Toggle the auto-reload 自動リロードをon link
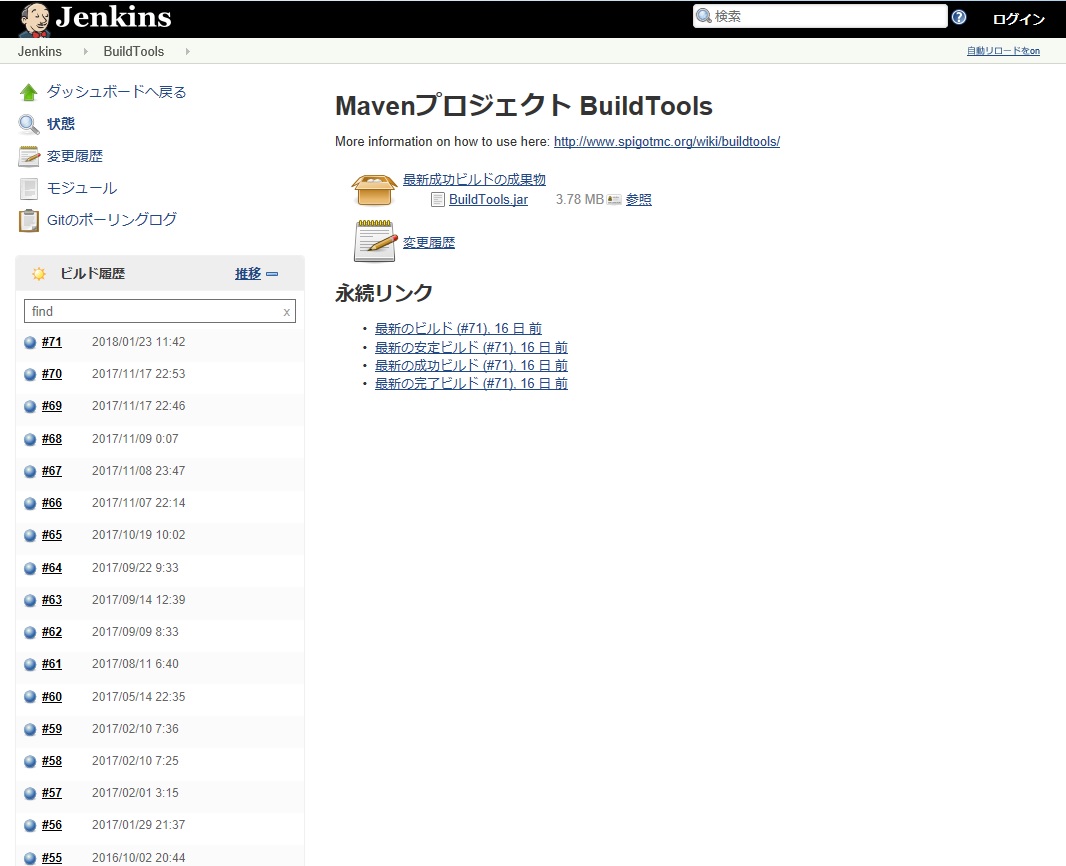1066x866 pixels. tap(1003, 51)
